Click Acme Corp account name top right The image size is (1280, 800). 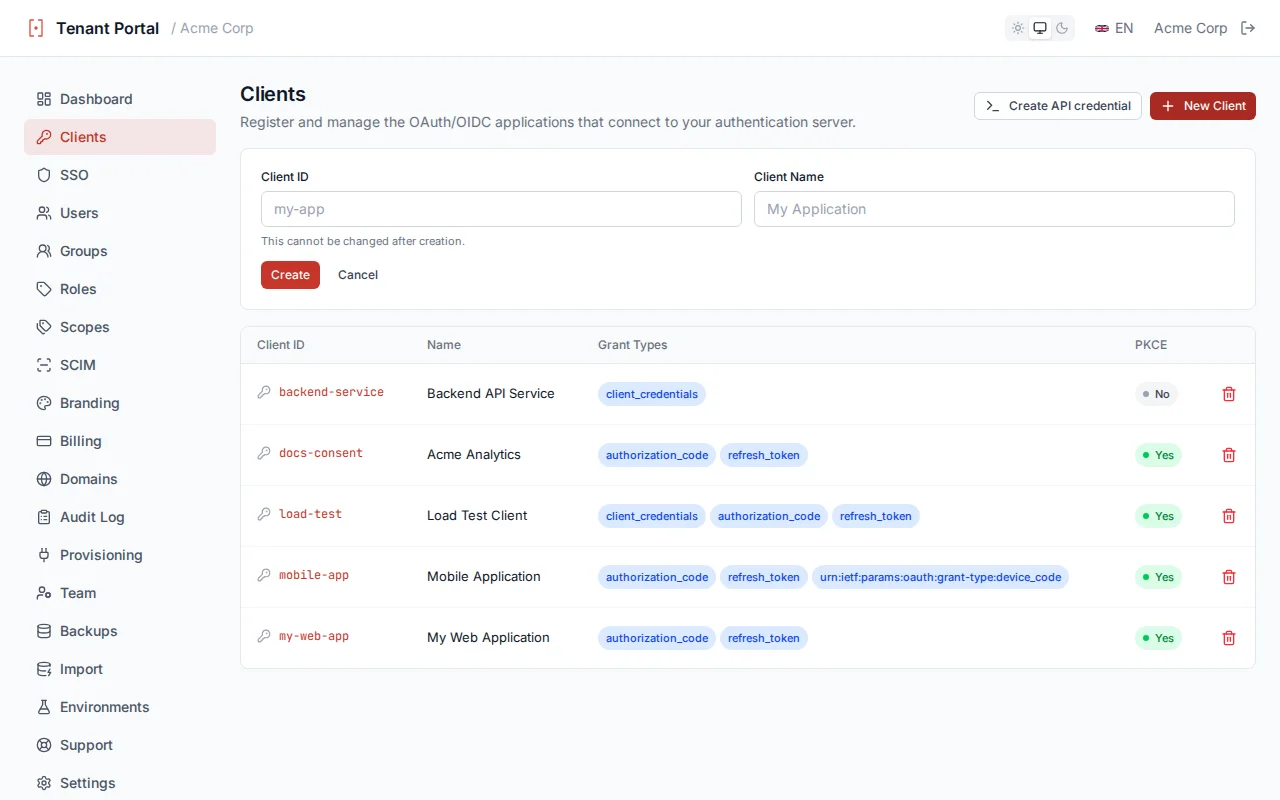coord(1190,28)
